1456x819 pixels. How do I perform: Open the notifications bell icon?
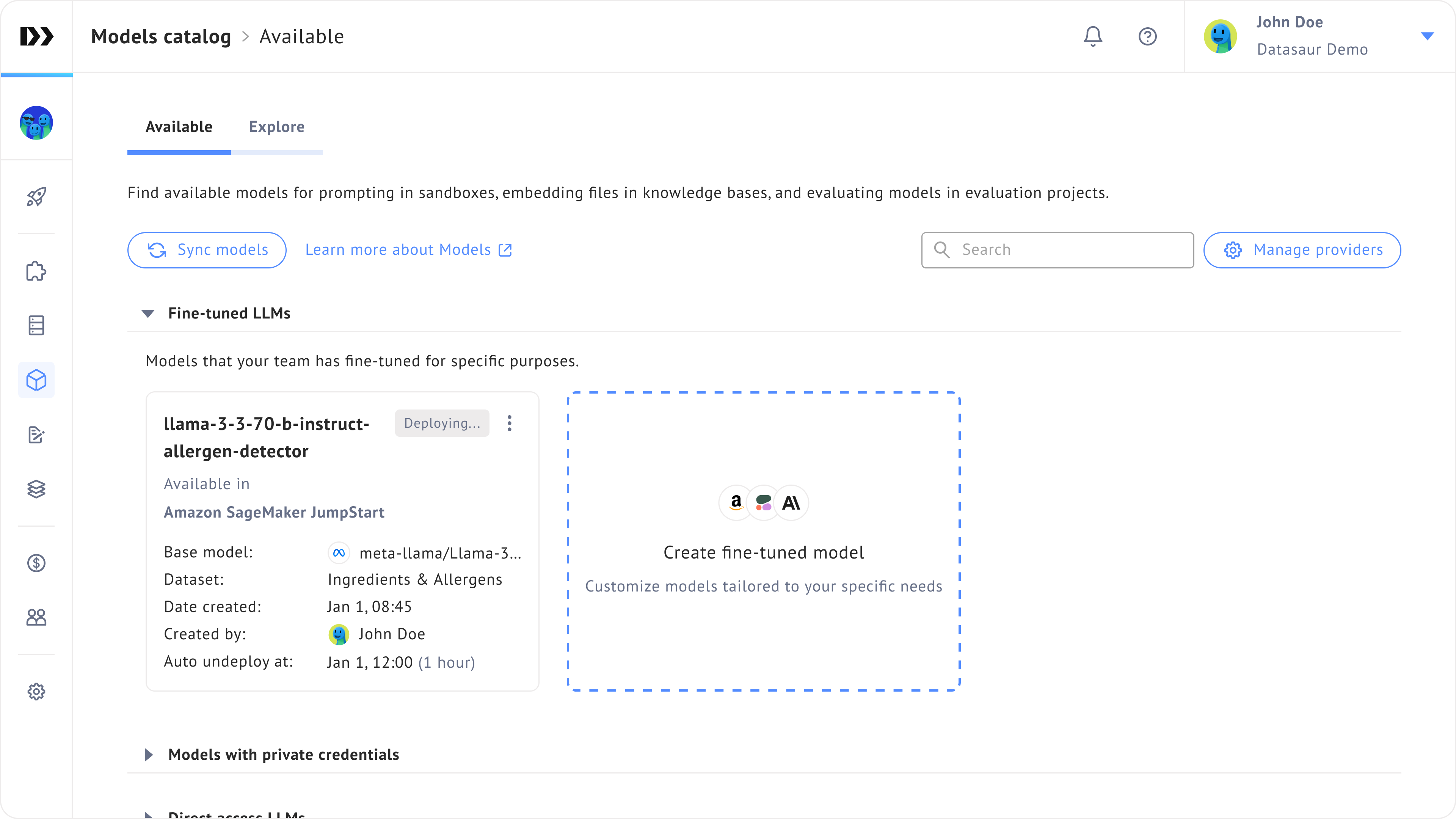pos(1092,37)
